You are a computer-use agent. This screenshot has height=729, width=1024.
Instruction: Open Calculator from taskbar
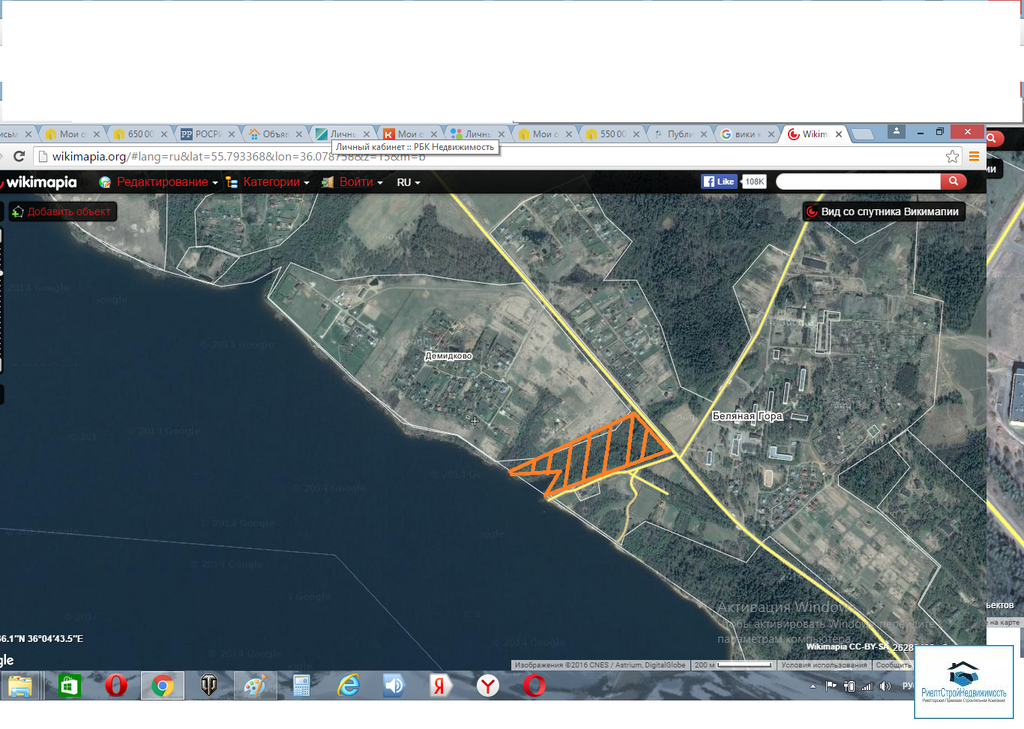click(301, 686)
